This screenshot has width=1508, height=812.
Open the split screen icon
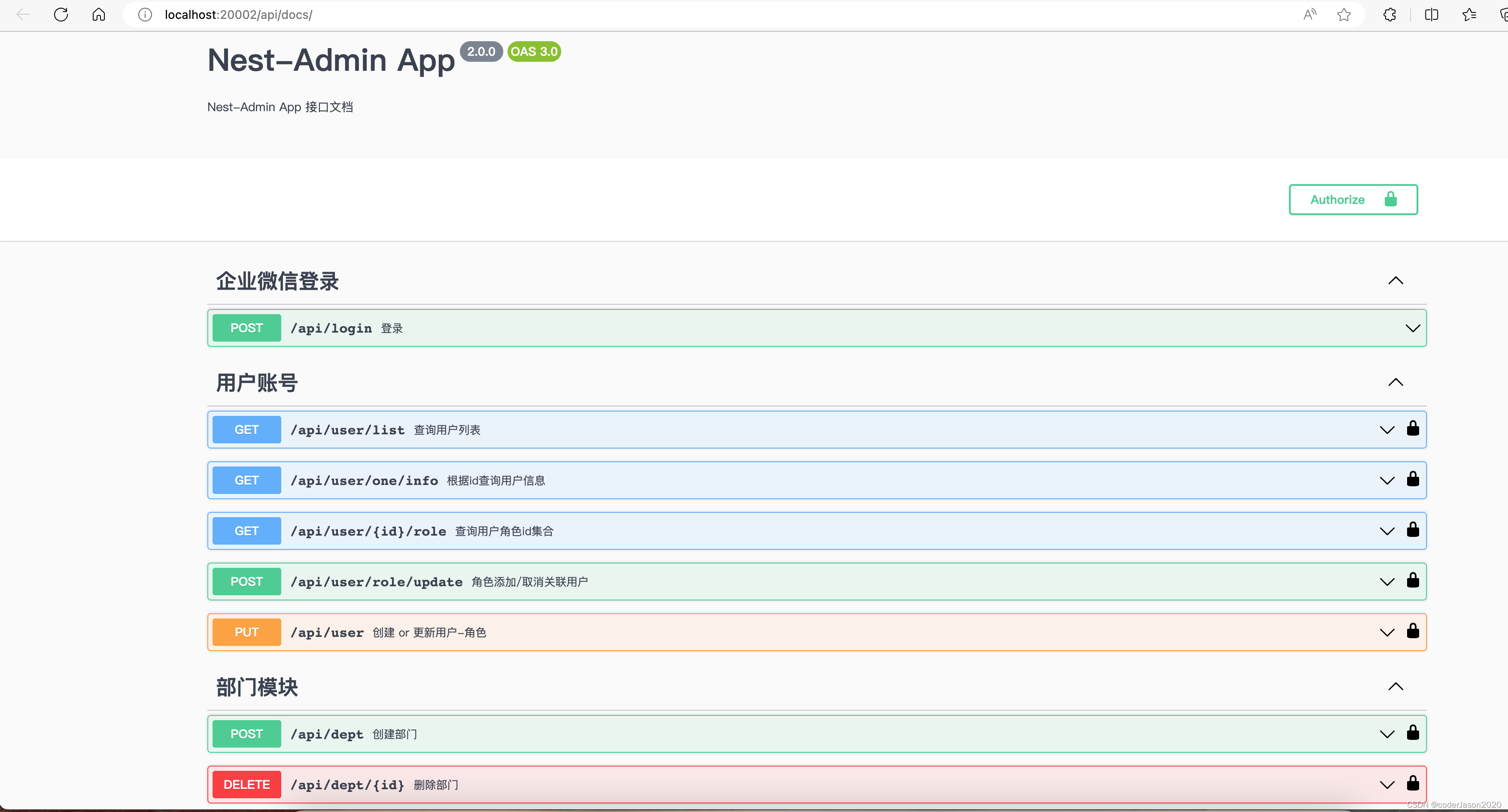(x=1431, y=15)
